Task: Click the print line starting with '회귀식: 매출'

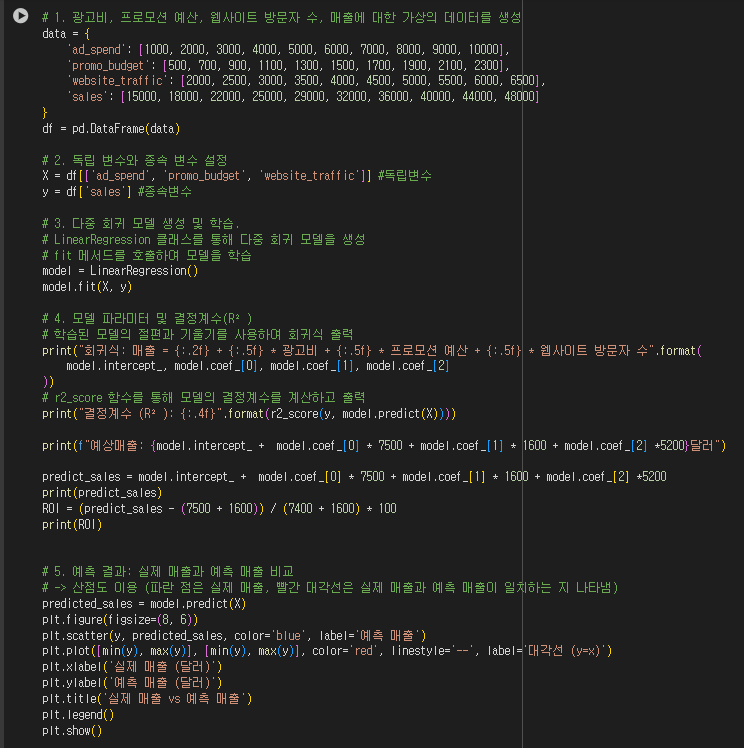Action: pos(372,351)
